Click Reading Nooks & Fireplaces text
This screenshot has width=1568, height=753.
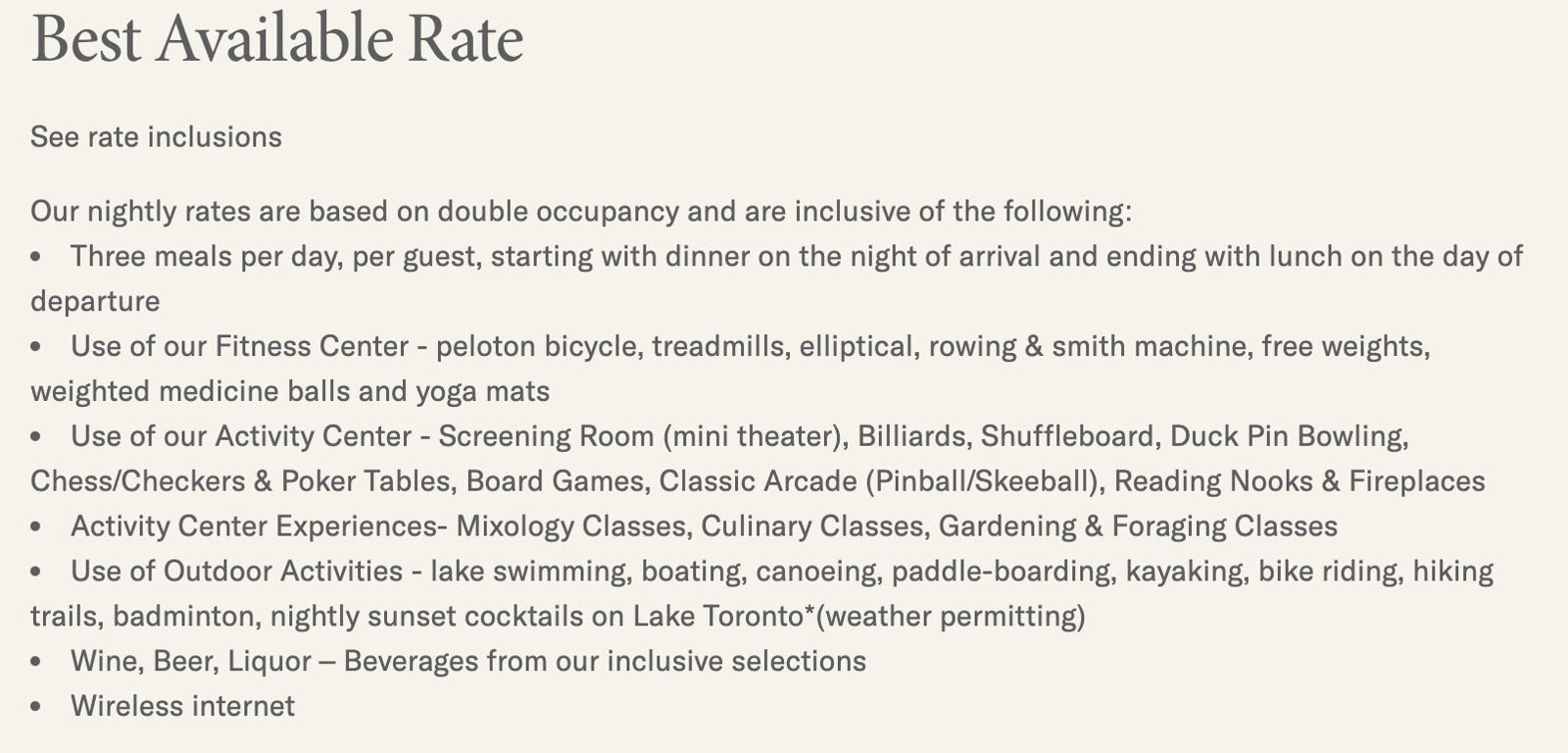1299,481
